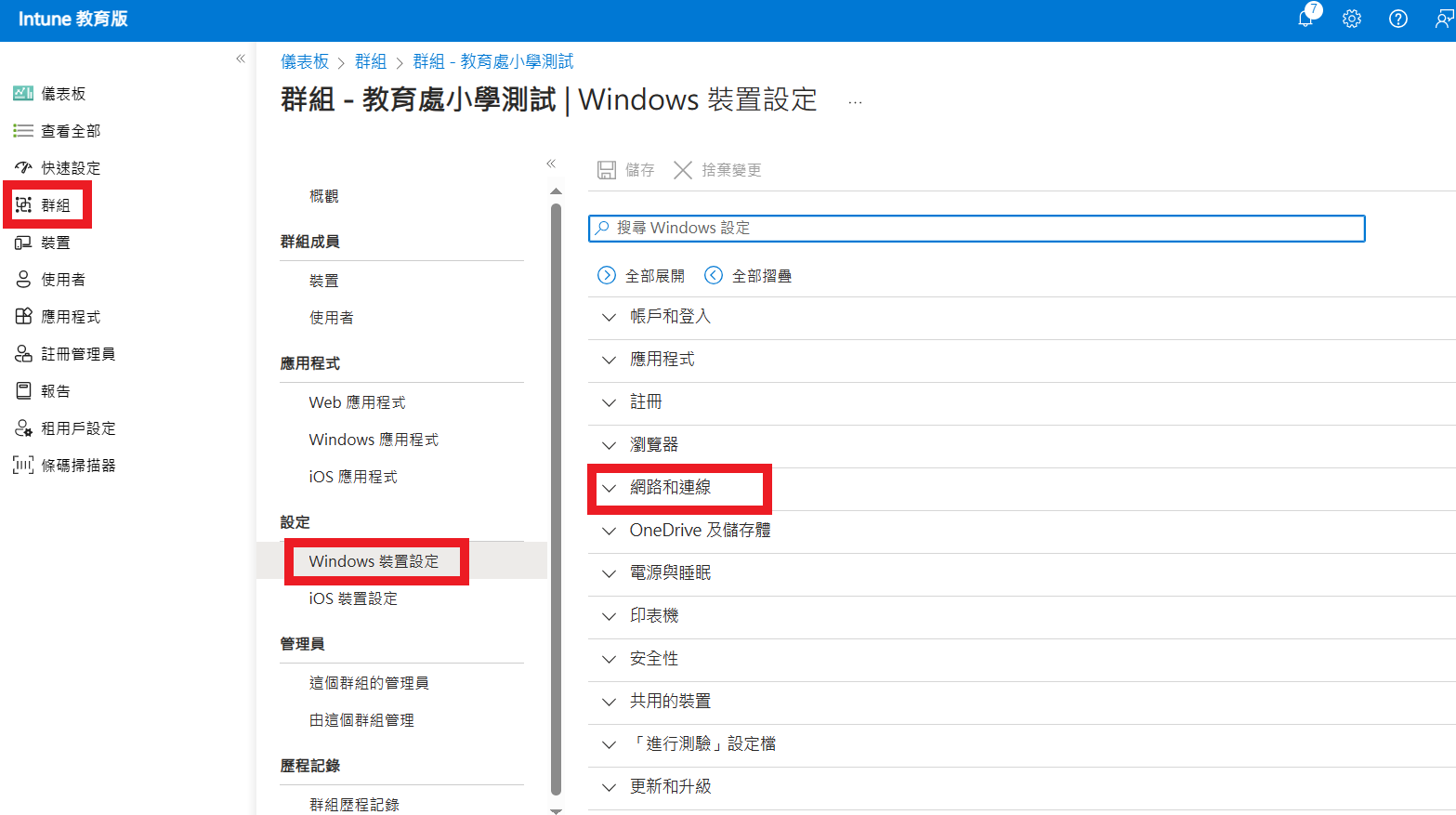This screenshot has height=815, width=1456.
Task: Click the 儀表板 dashboard icon in sidebar
Action: point(23,94)
